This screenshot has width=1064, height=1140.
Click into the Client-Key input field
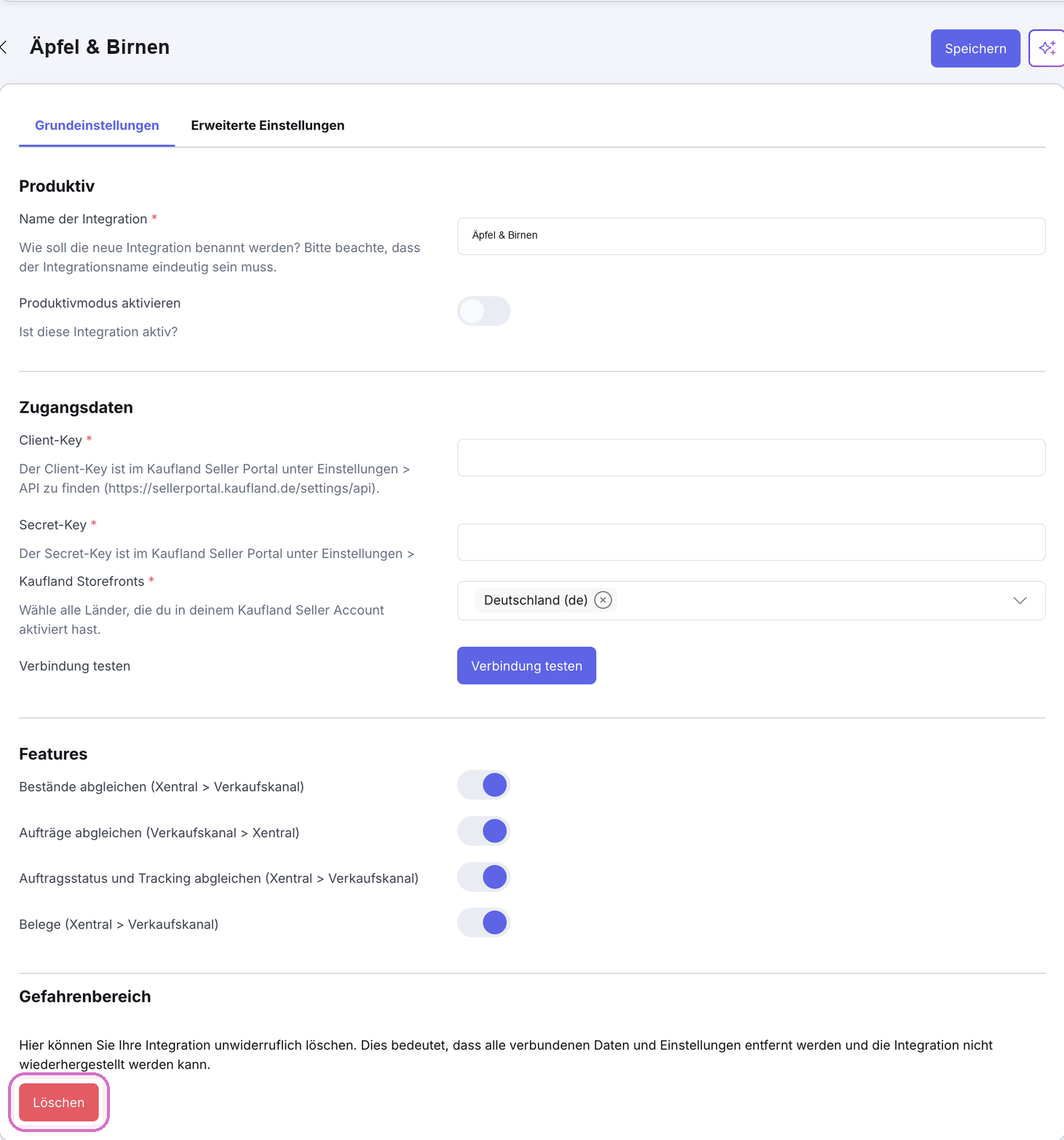pyautogui.click(x=751, y=458)
